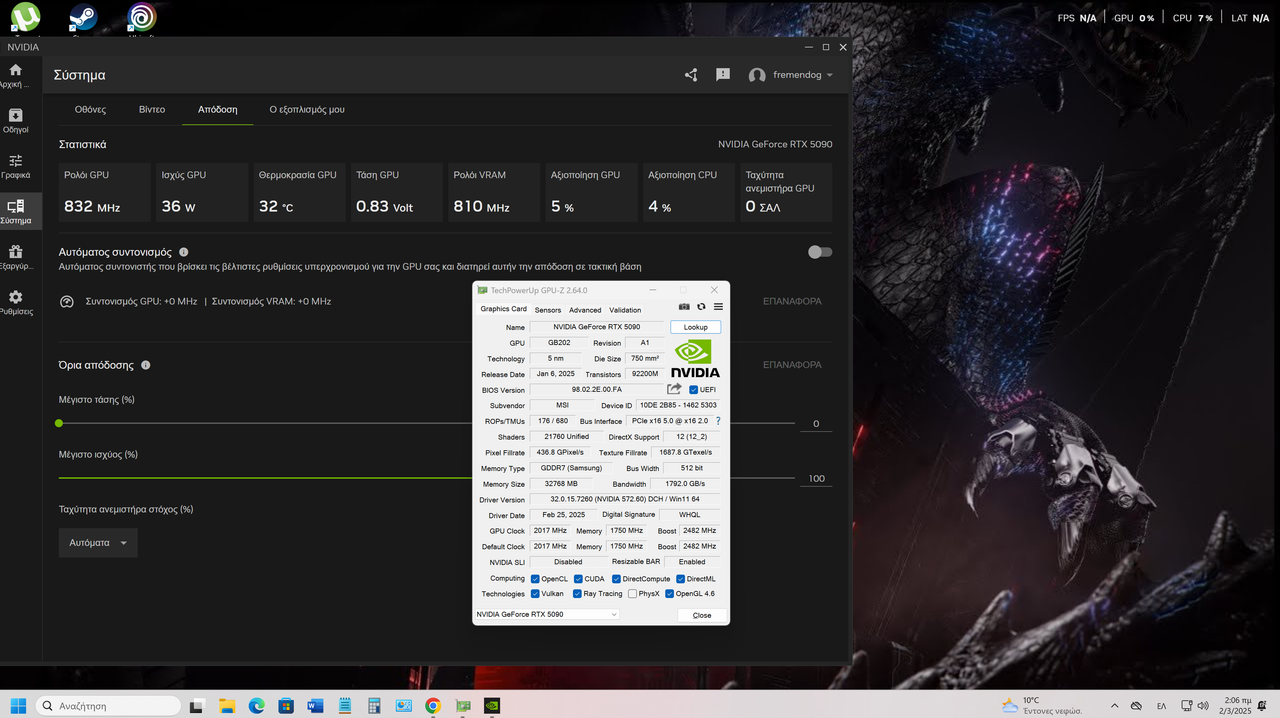Open Calculator from the taskbar

374,705
